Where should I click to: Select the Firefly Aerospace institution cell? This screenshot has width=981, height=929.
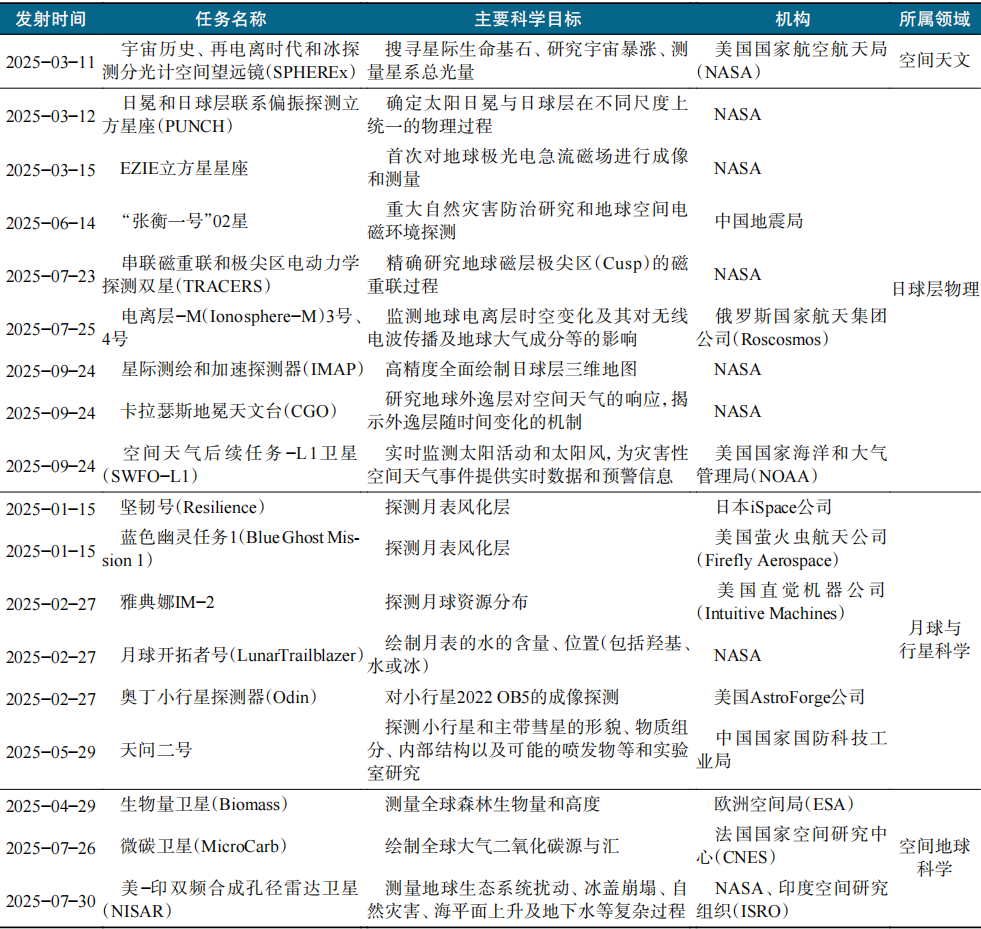[x=792, y=549]
